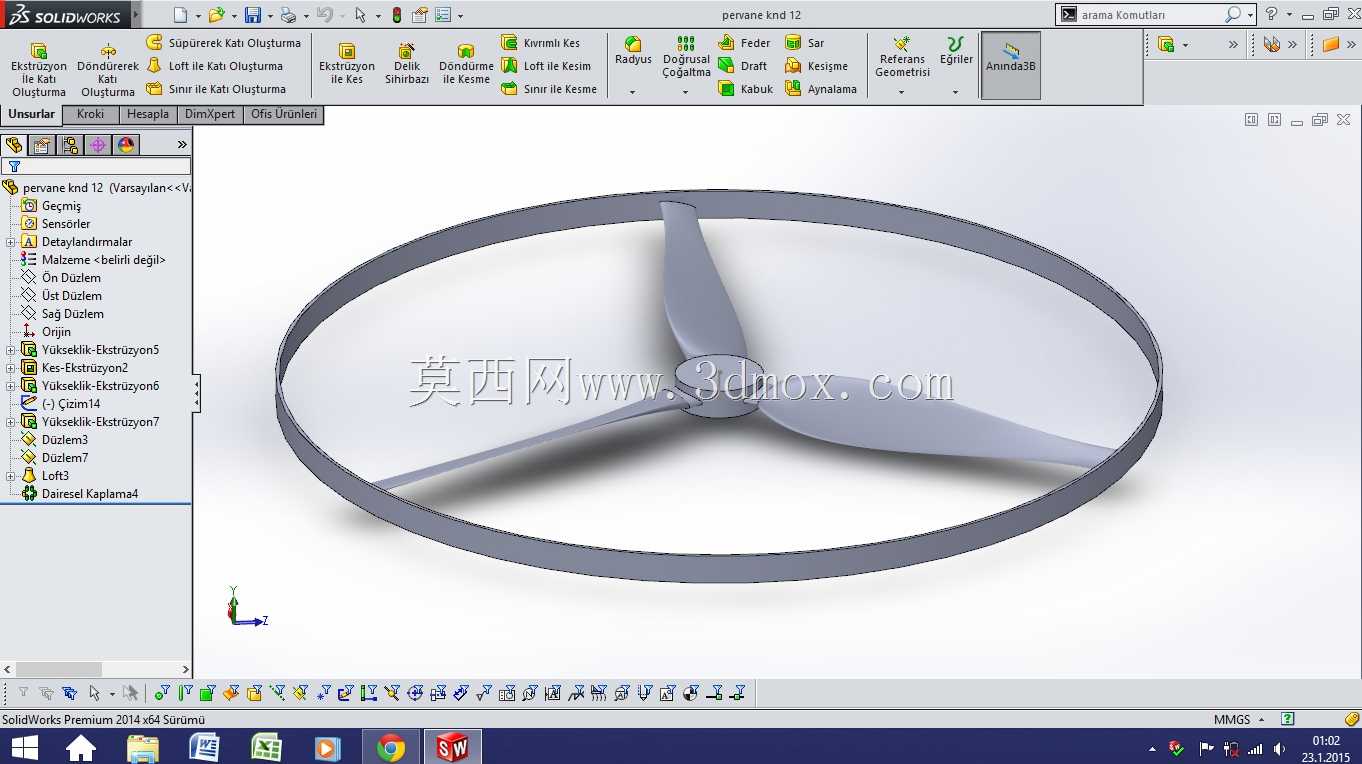Expand the Yükseklik-Ekstrüzyon5 feature node
This screenshot has width=1362, height=764.
(x=11, y=350)
